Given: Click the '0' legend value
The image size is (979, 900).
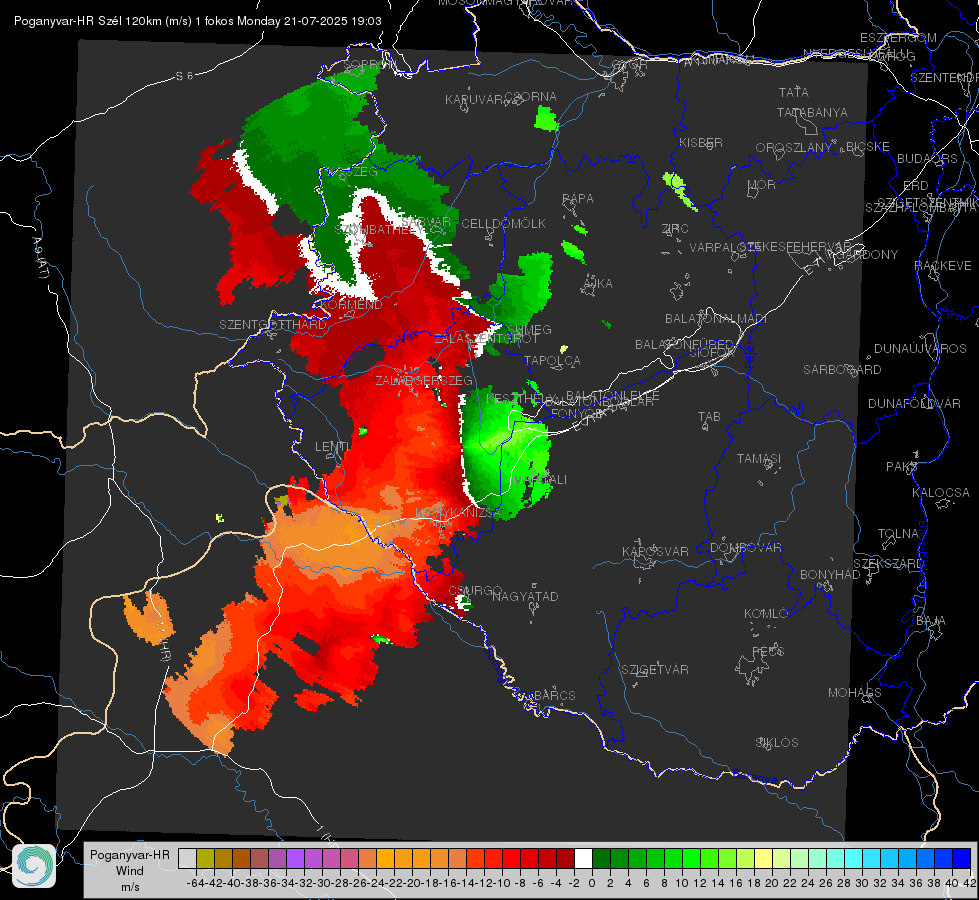Looking at the screenshot, I should (x=592, y=883).
